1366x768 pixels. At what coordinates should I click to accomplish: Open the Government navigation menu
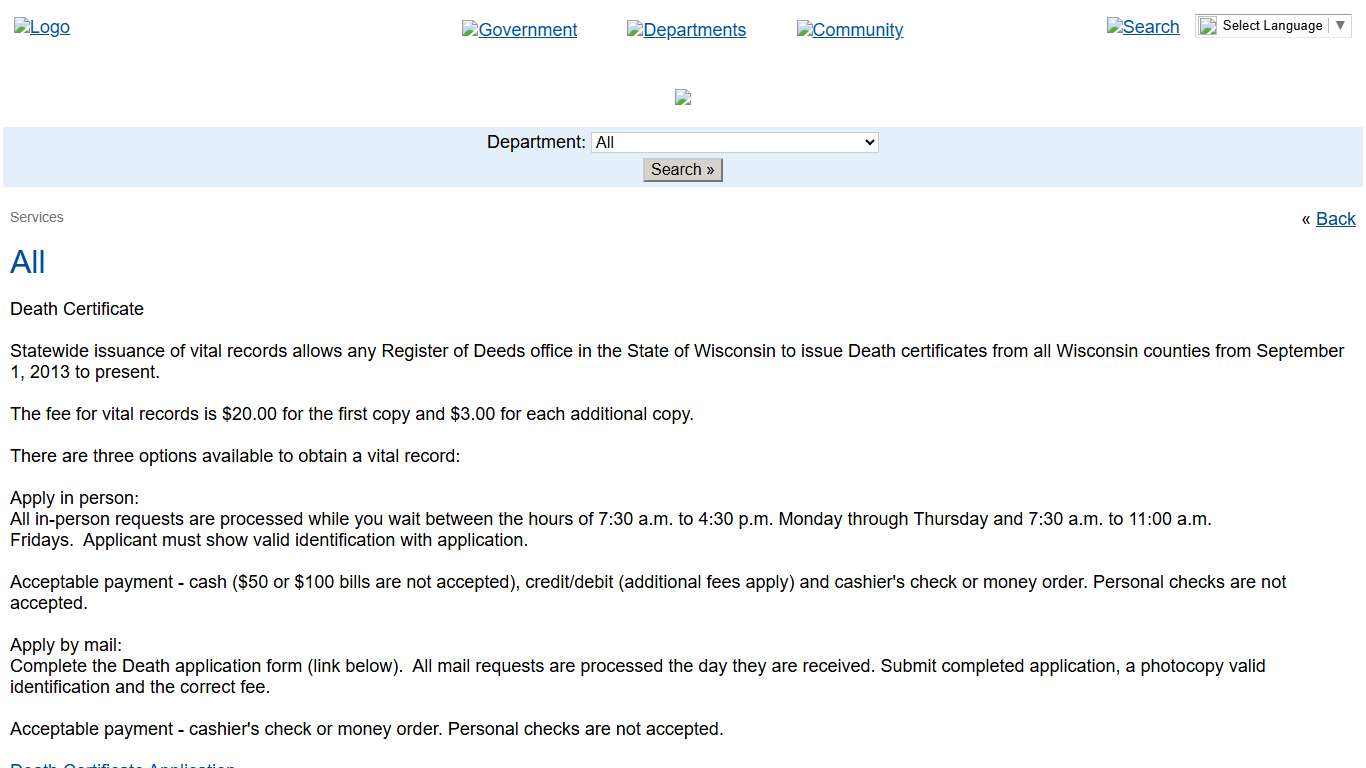tap(519, 30)
